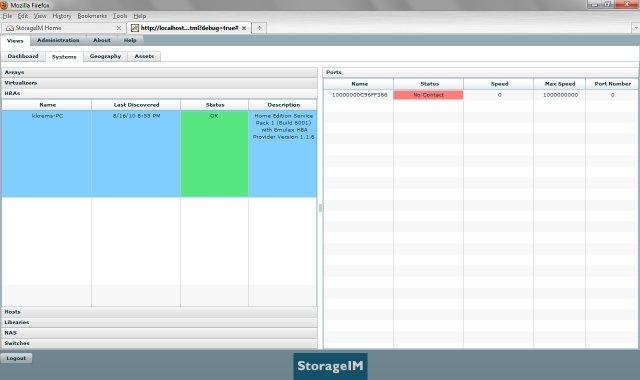The width and height of the screenshot is (640, 380).
Task: Collapse the HBAs section header
Action: pyautogui.click(x=160, y=93)
